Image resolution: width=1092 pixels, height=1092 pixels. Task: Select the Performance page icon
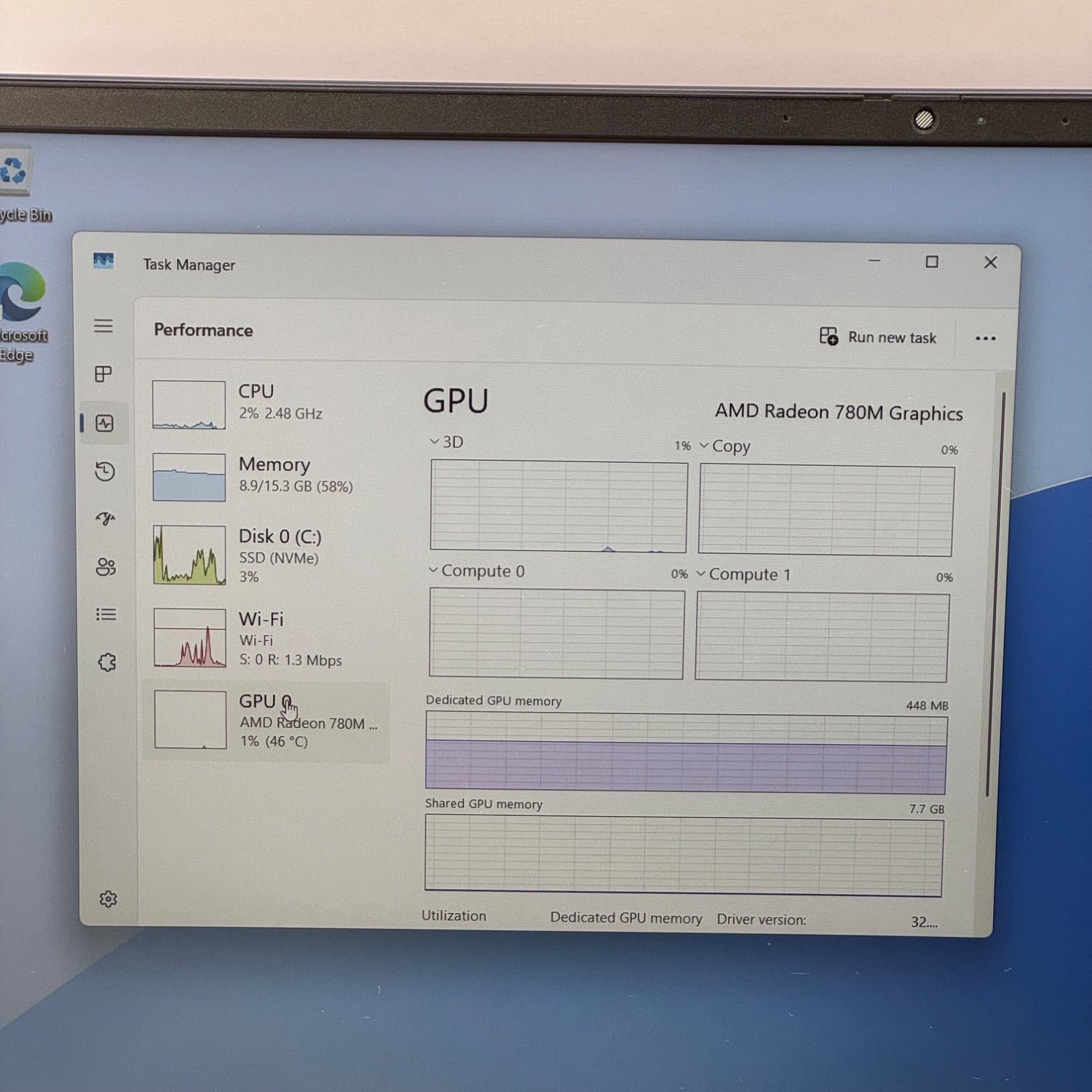105,423
